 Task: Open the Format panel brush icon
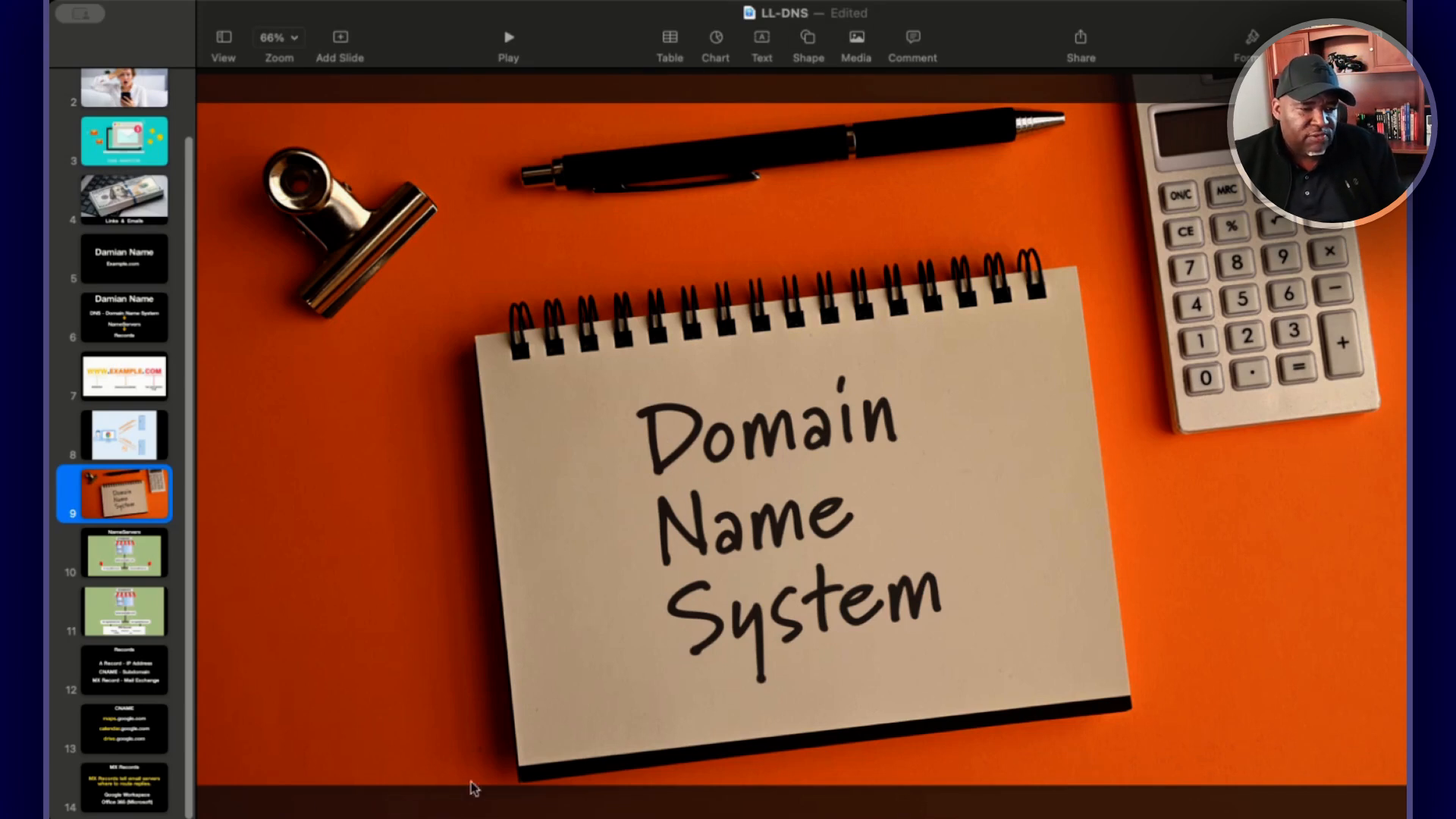(1251, 38)
